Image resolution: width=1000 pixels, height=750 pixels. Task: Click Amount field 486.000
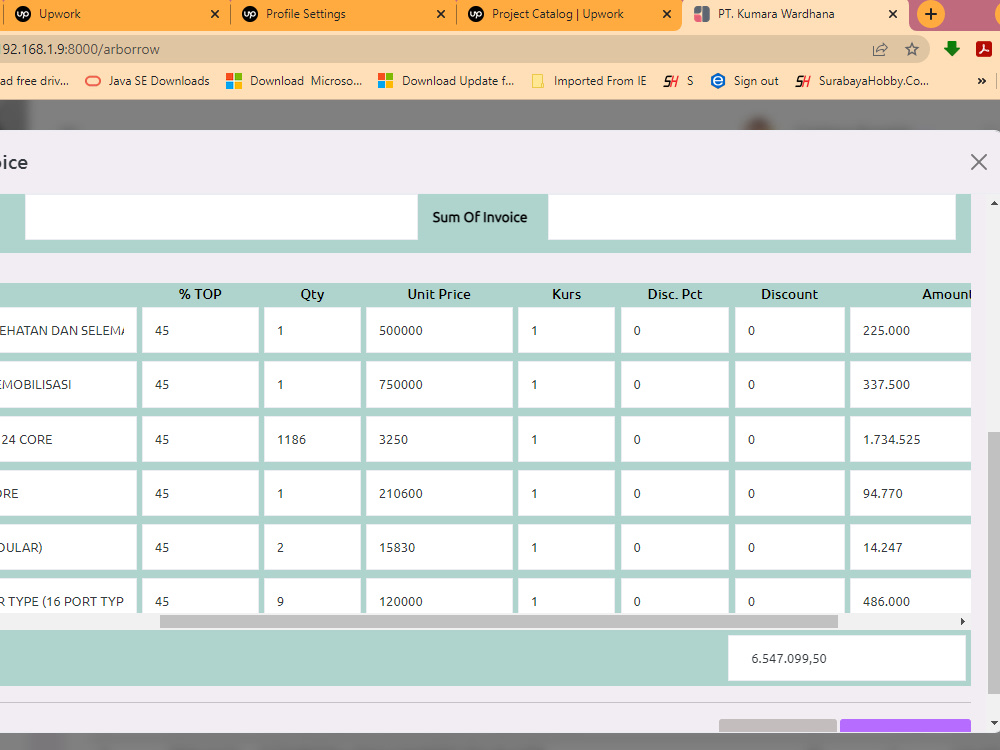click(x=911, y=597)
